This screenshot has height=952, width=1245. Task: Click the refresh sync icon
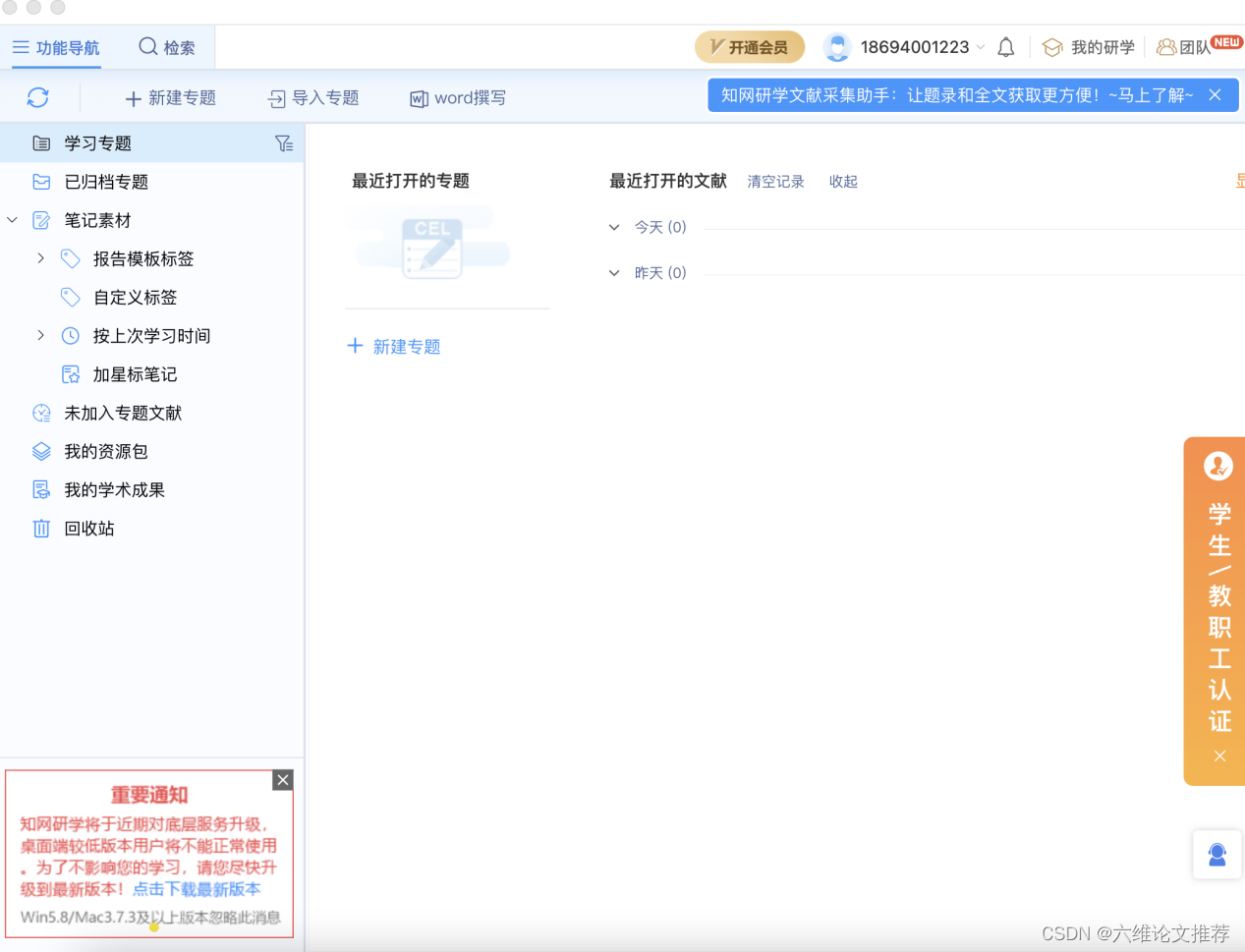37,97
